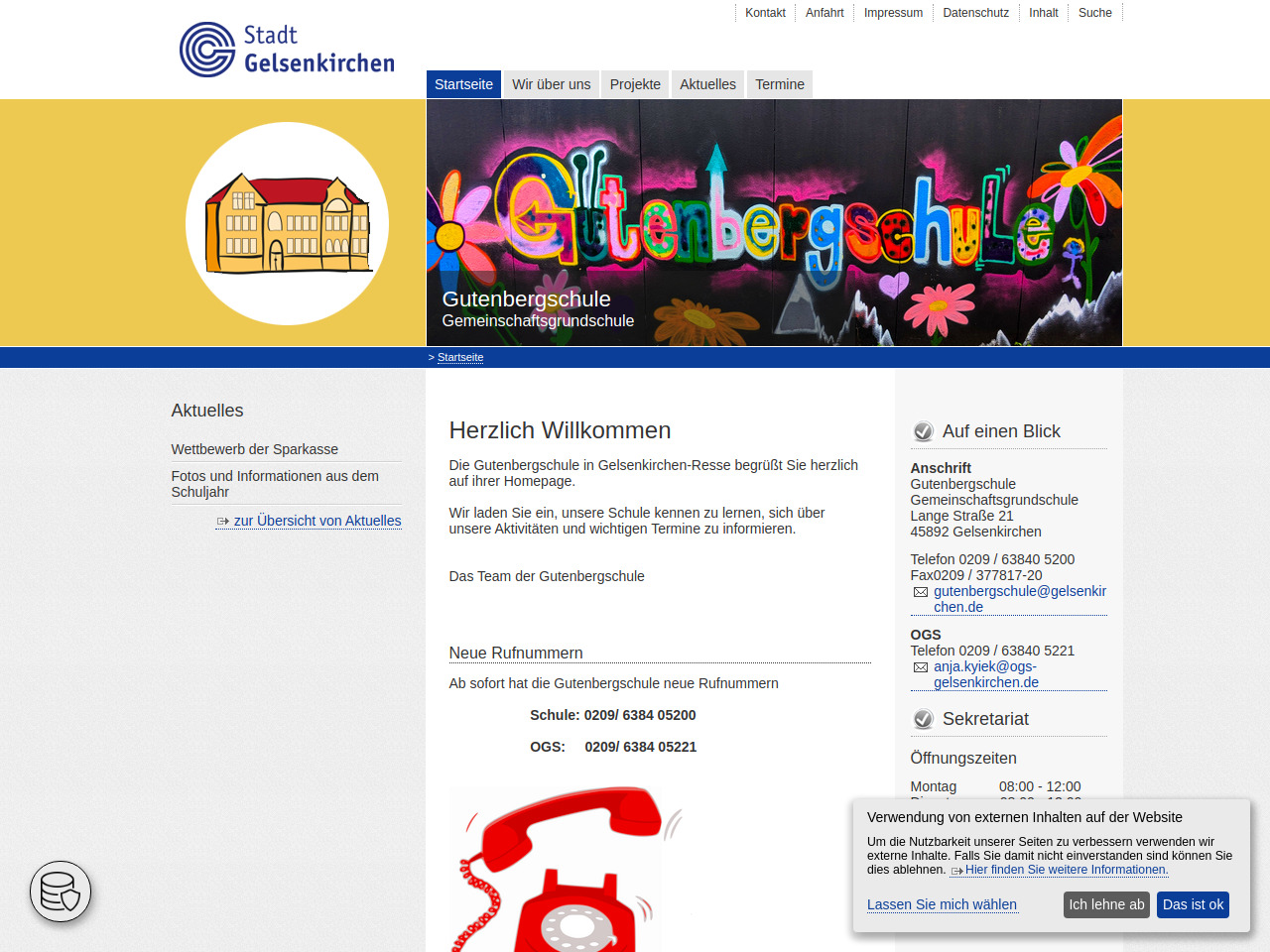The height and width of the screenshot is (952, 1270).
Task: Accept with the Das ist ok button
Action: [1193, 904]
